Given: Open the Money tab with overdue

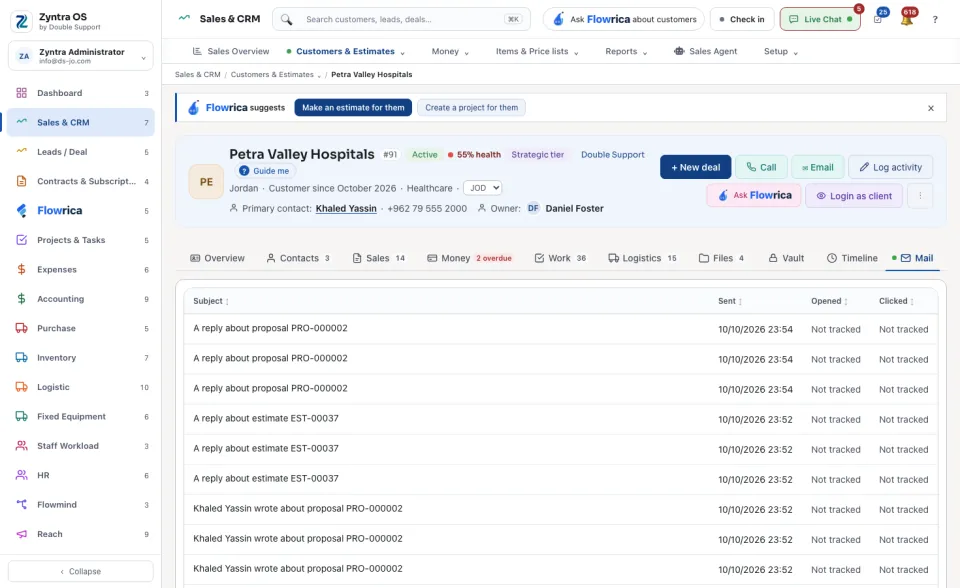Looking at the screenshot, I should point(469,258).
